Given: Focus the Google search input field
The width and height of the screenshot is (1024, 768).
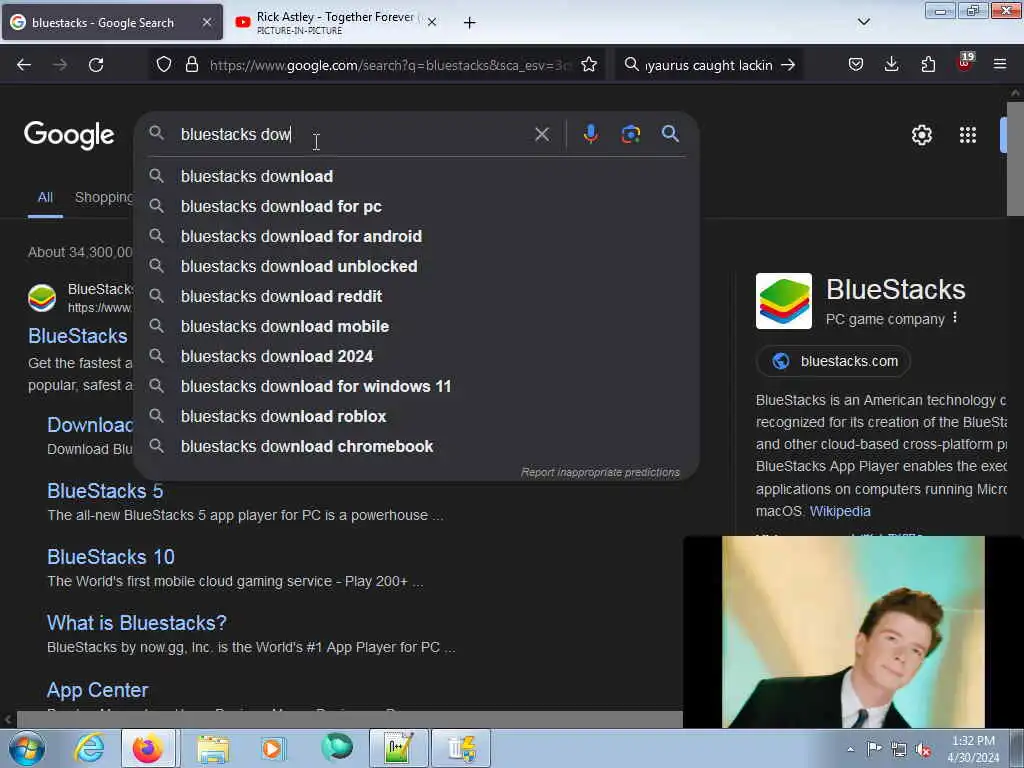Looking at the screenshot, I should click(353, 135).
